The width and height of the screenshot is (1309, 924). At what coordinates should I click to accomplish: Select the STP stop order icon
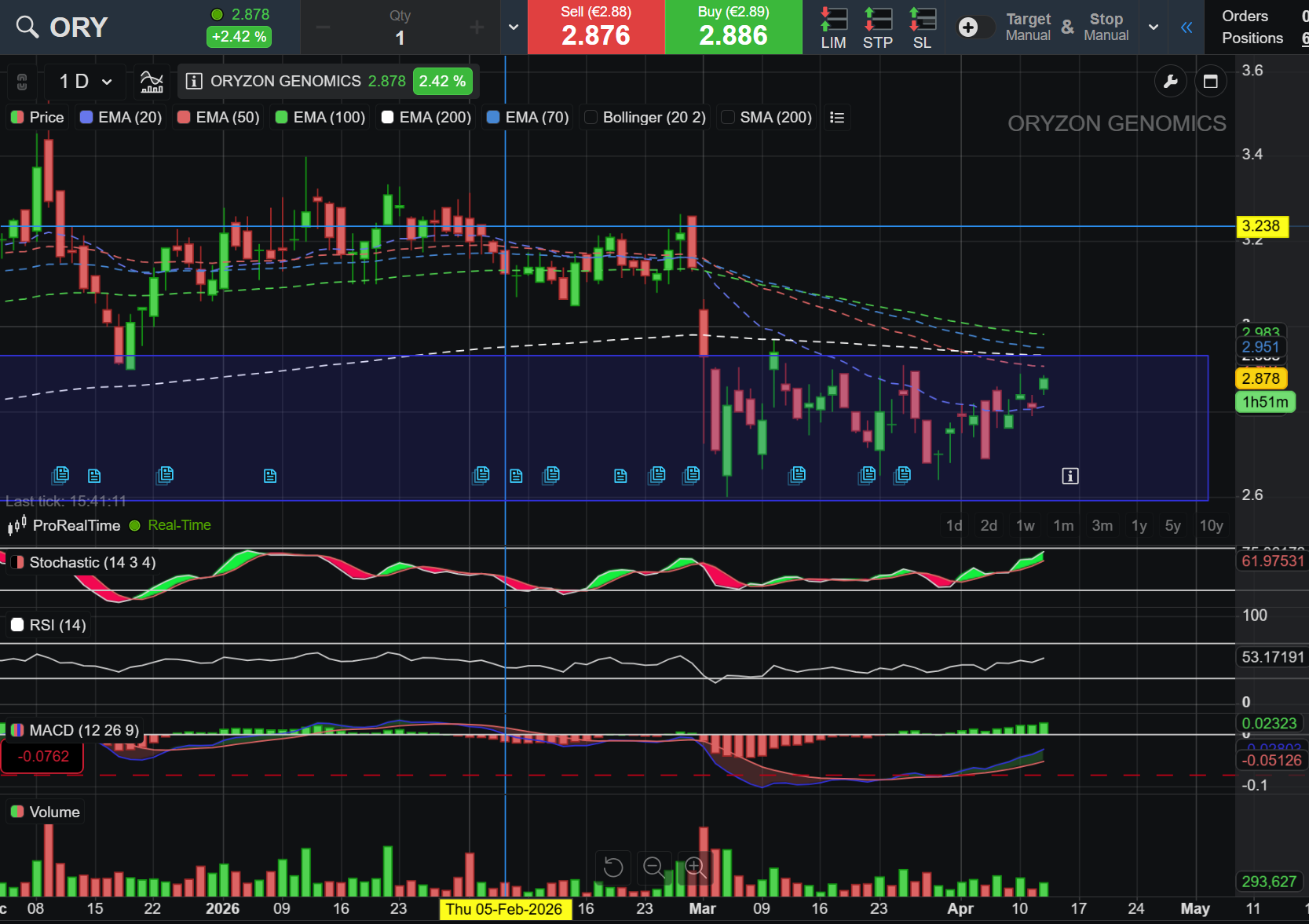(878, 27)
